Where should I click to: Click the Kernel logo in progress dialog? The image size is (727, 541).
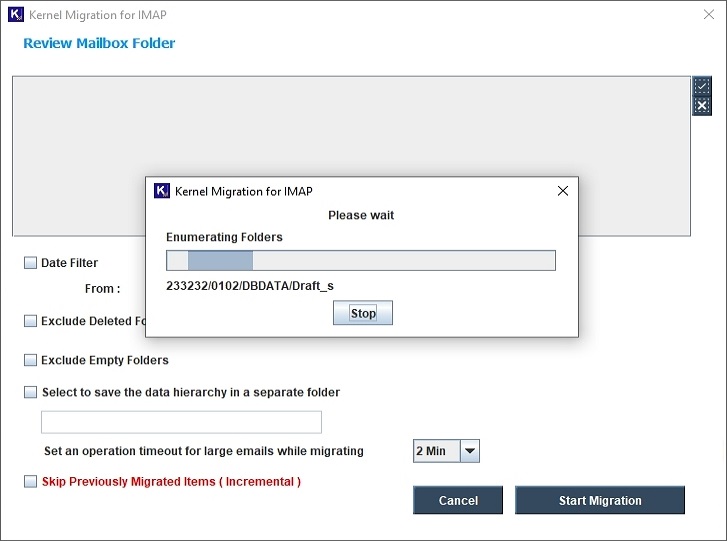(x=162, y=191)
